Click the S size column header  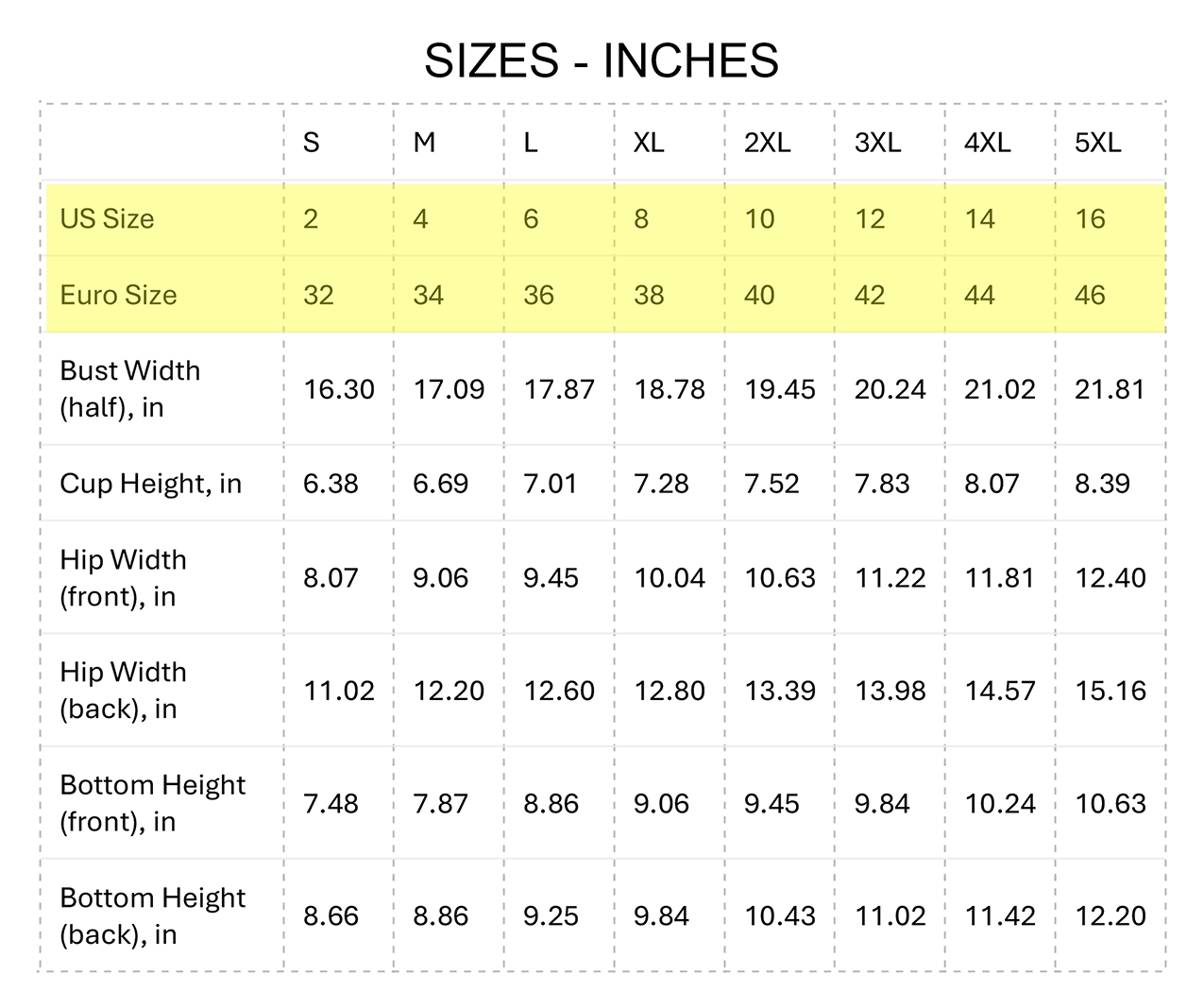point(311,143)
